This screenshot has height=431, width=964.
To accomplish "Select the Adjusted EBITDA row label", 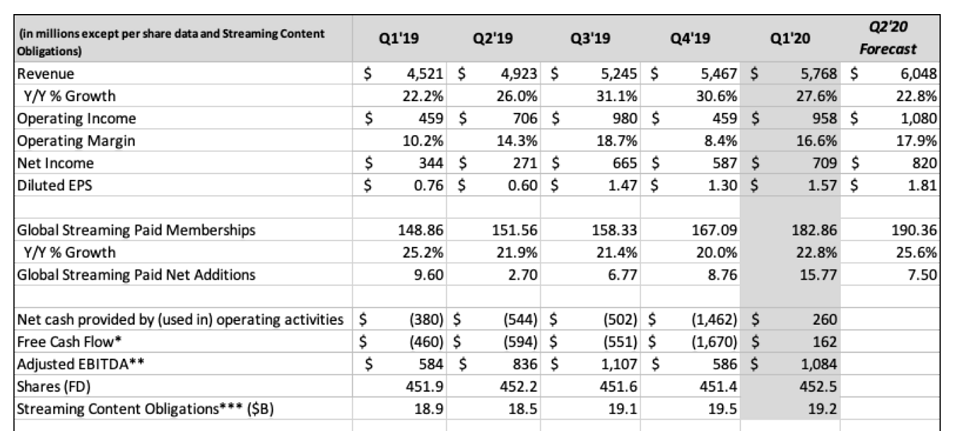I will [66, 365].
